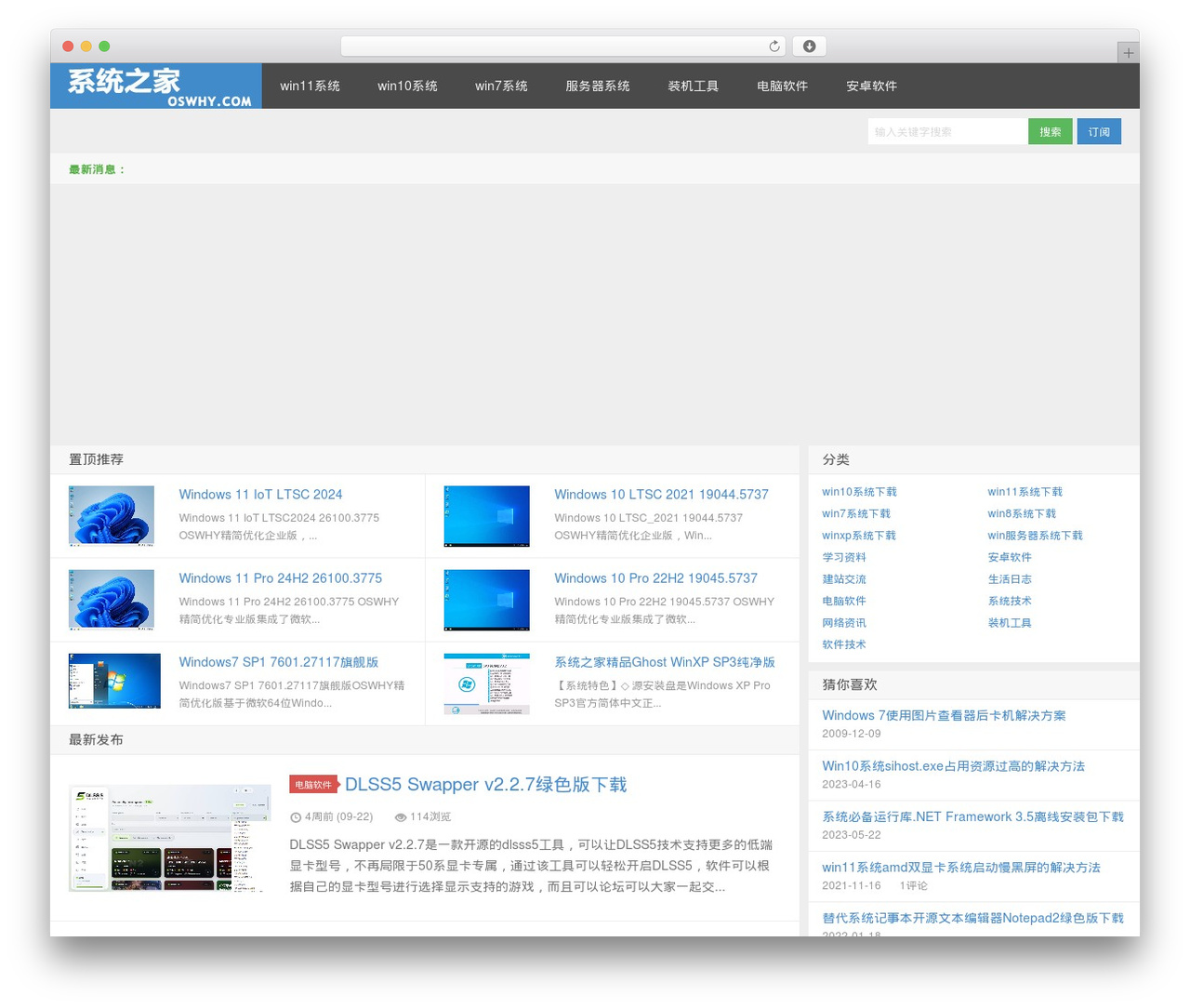
Task: Click the 系统之家 OSWHY.COM site logo
Action: click(x=156, y=86)
